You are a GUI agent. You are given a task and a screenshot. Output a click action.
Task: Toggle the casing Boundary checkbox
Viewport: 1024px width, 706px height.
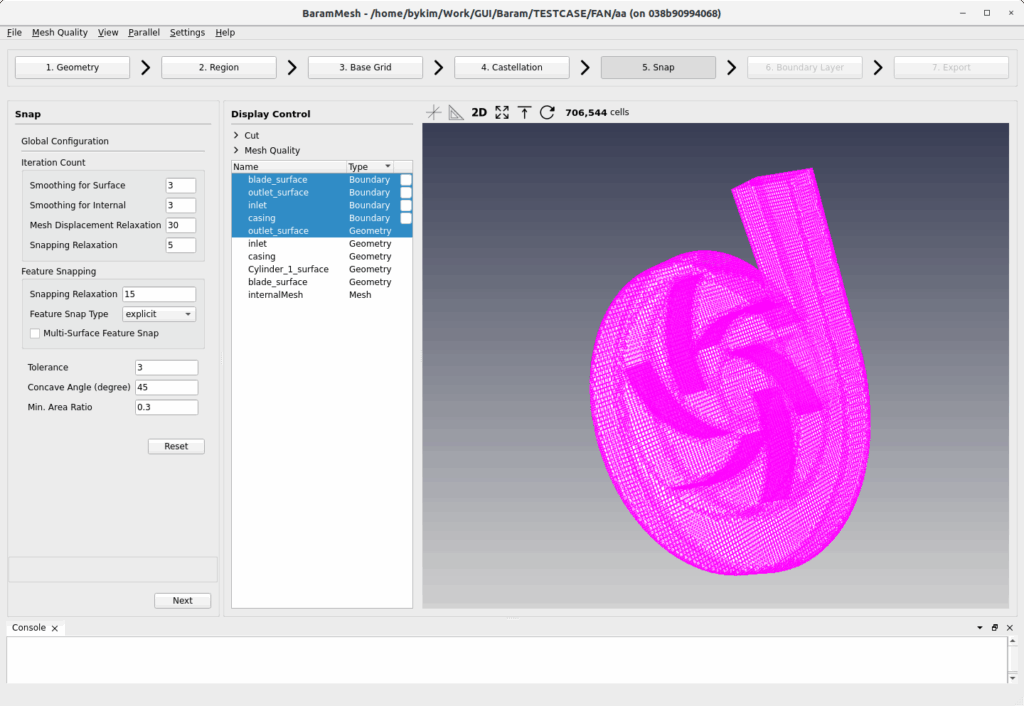pos(406,218)
